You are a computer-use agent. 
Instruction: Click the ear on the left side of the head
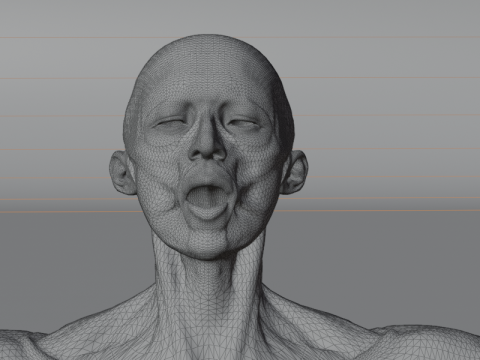[x=123, y=173]
